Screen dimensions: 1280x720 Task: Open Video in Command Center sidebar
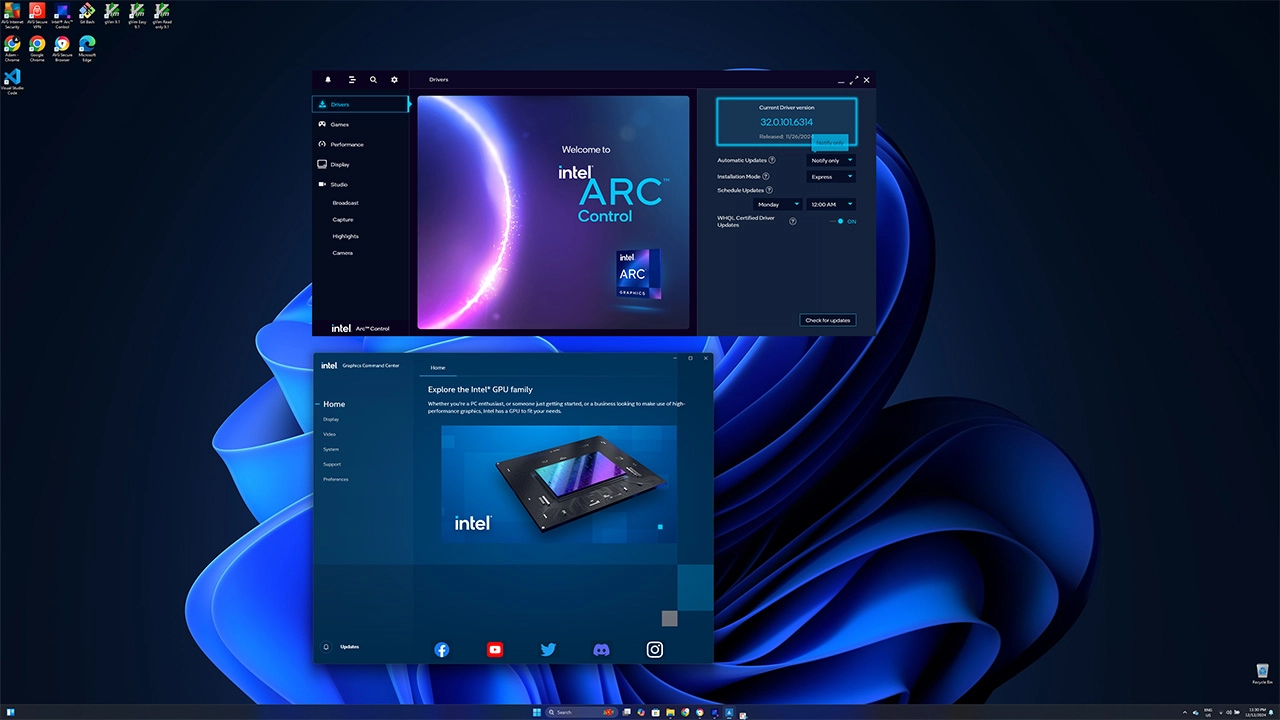(x=329, y=434)
